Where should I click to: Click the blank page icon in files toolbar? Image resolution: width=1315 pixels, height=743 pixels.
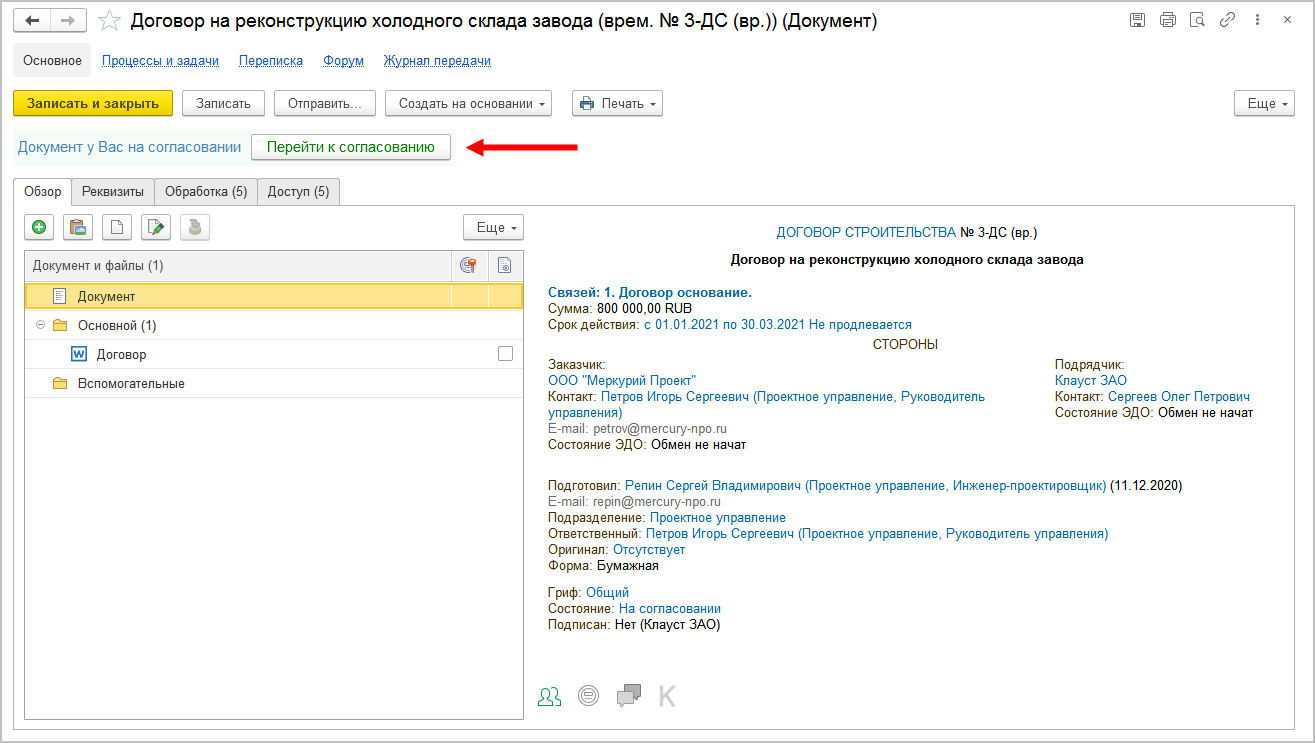tap(117, 227)
